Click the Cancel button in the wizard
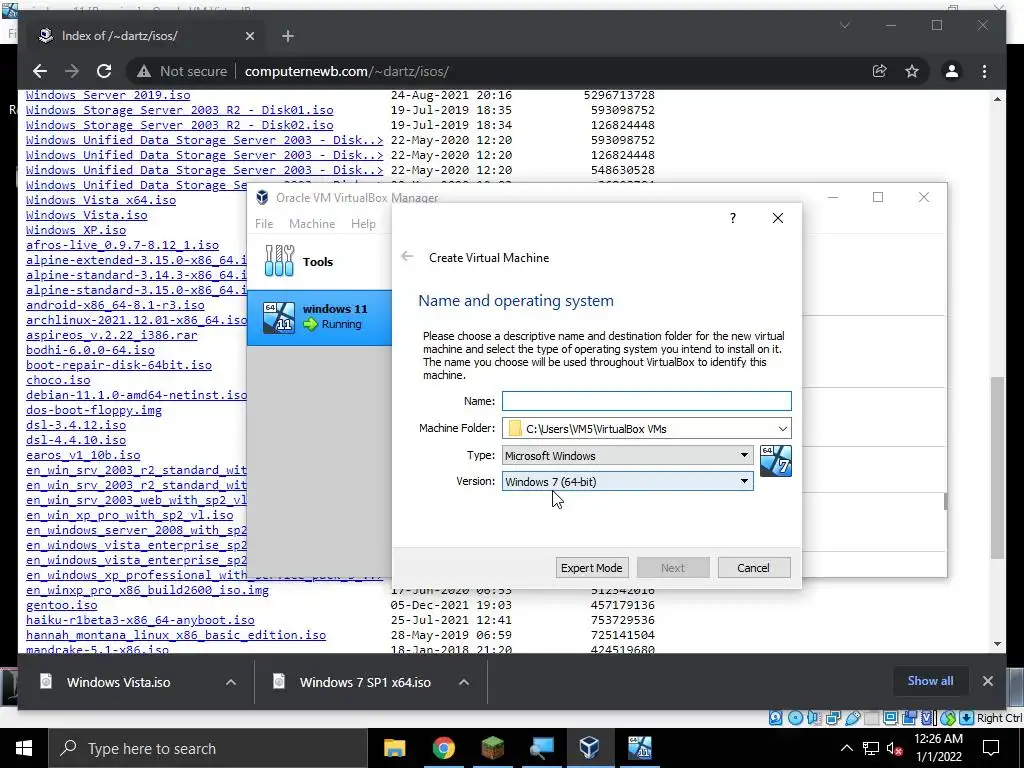1024x768 pixels. tap(754, 568)
